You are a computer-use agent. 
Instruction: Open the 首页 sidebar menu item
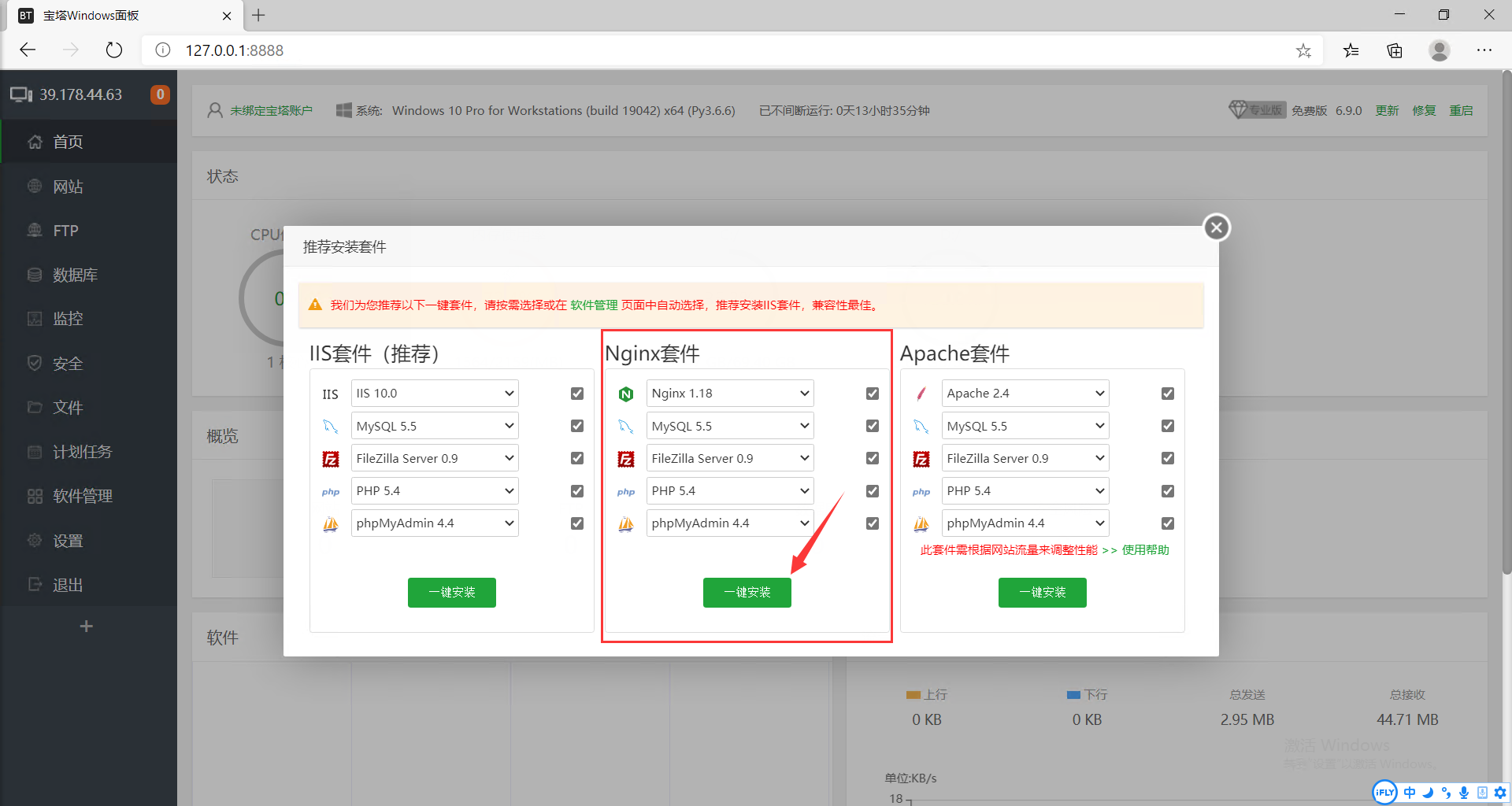coord(88,142)
